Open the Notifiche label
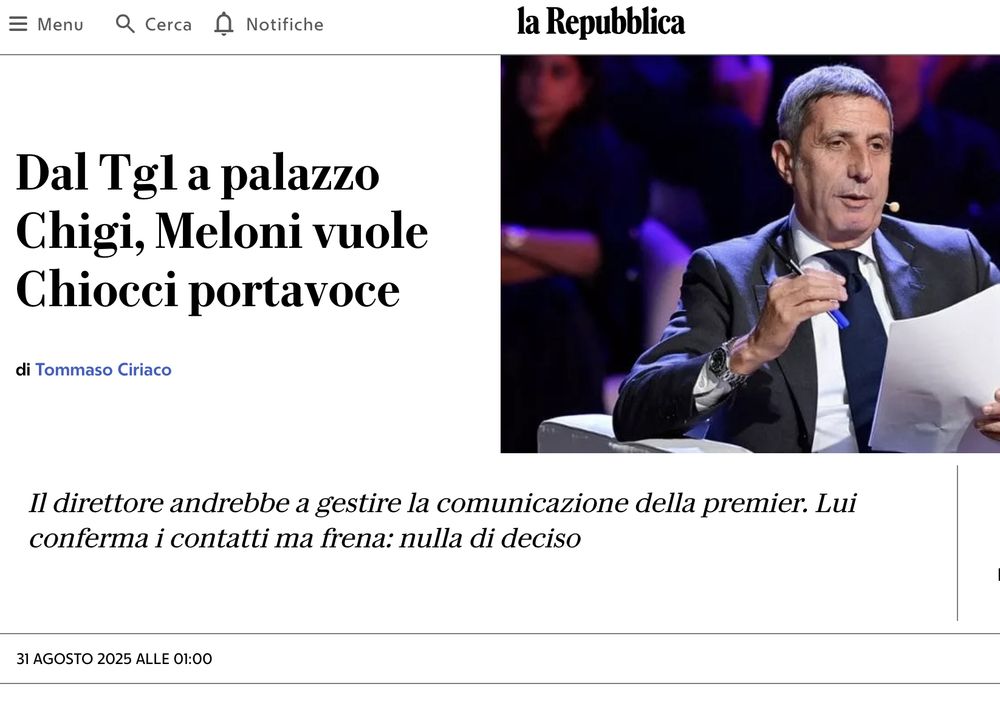Screen dimensions: 1000x712 click(x=284, y=24)
